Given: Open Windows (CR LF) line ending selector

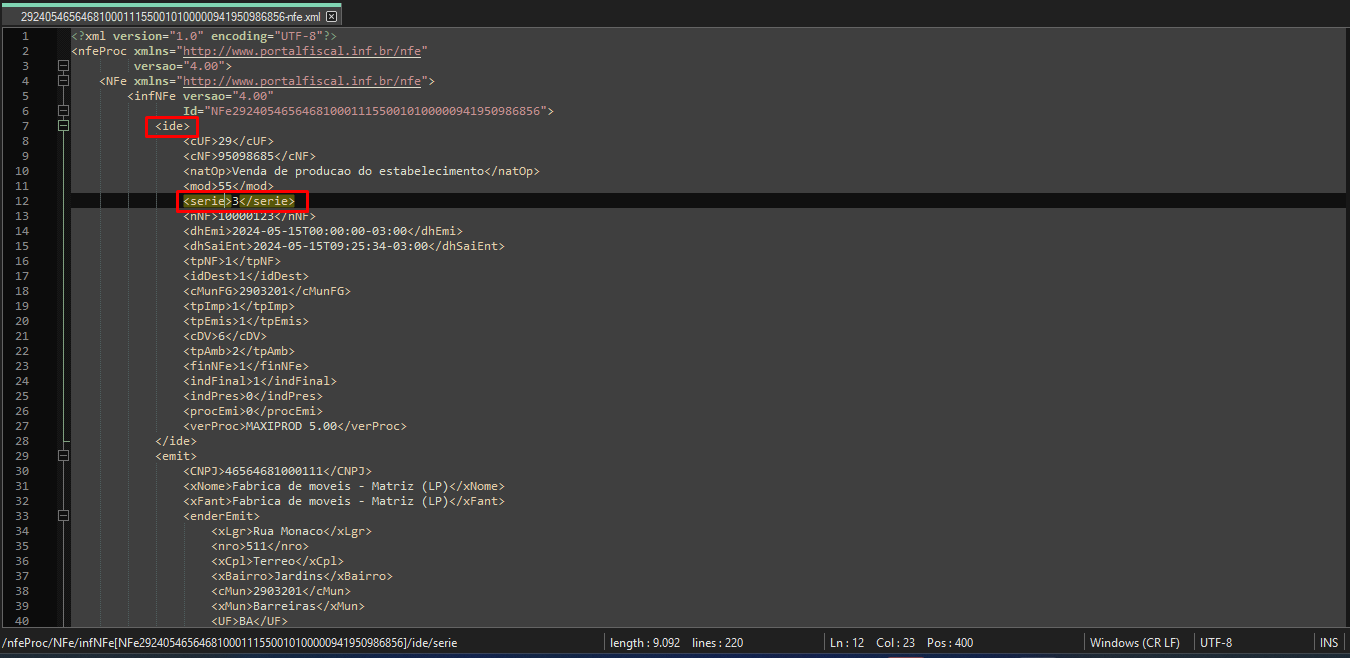Looking at the screenshot, I should [1134, 643].
